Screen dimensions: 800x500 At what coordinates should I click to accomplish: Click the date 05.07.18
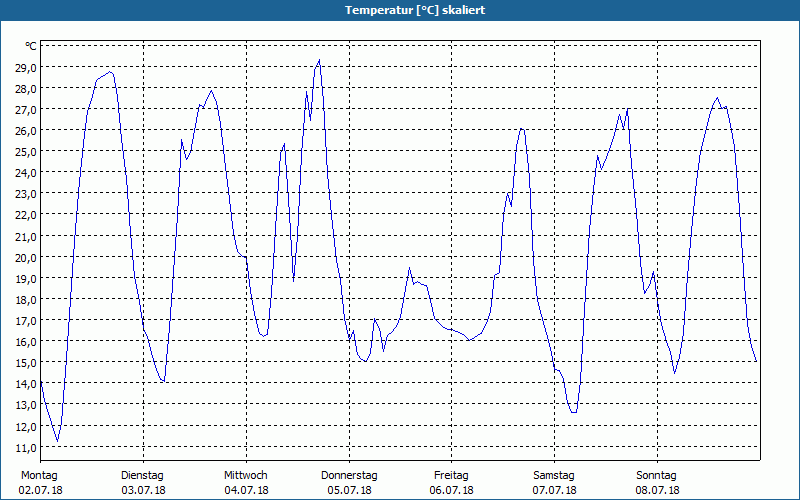pos(349,490)
